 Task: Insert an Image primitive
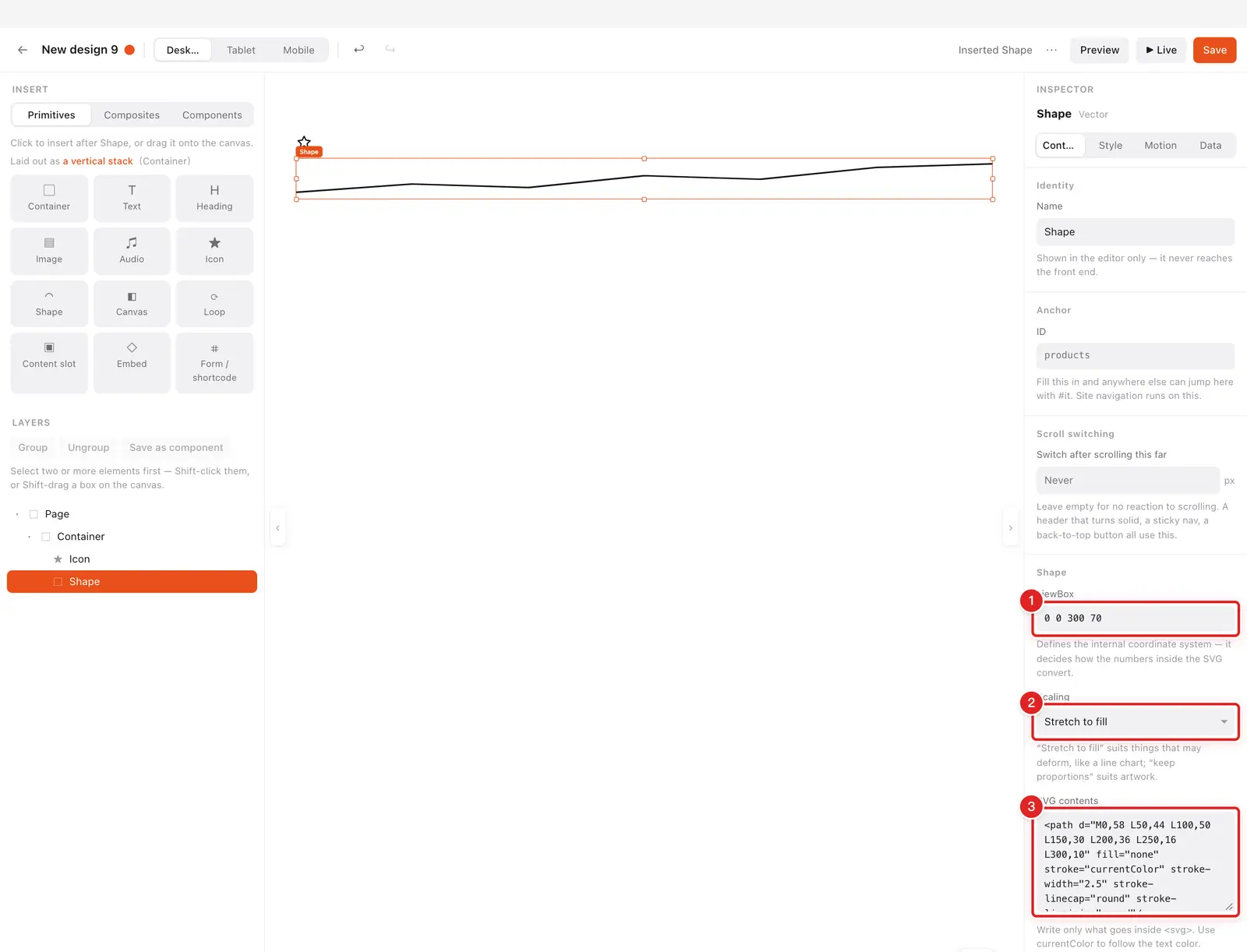click(49, 251)
